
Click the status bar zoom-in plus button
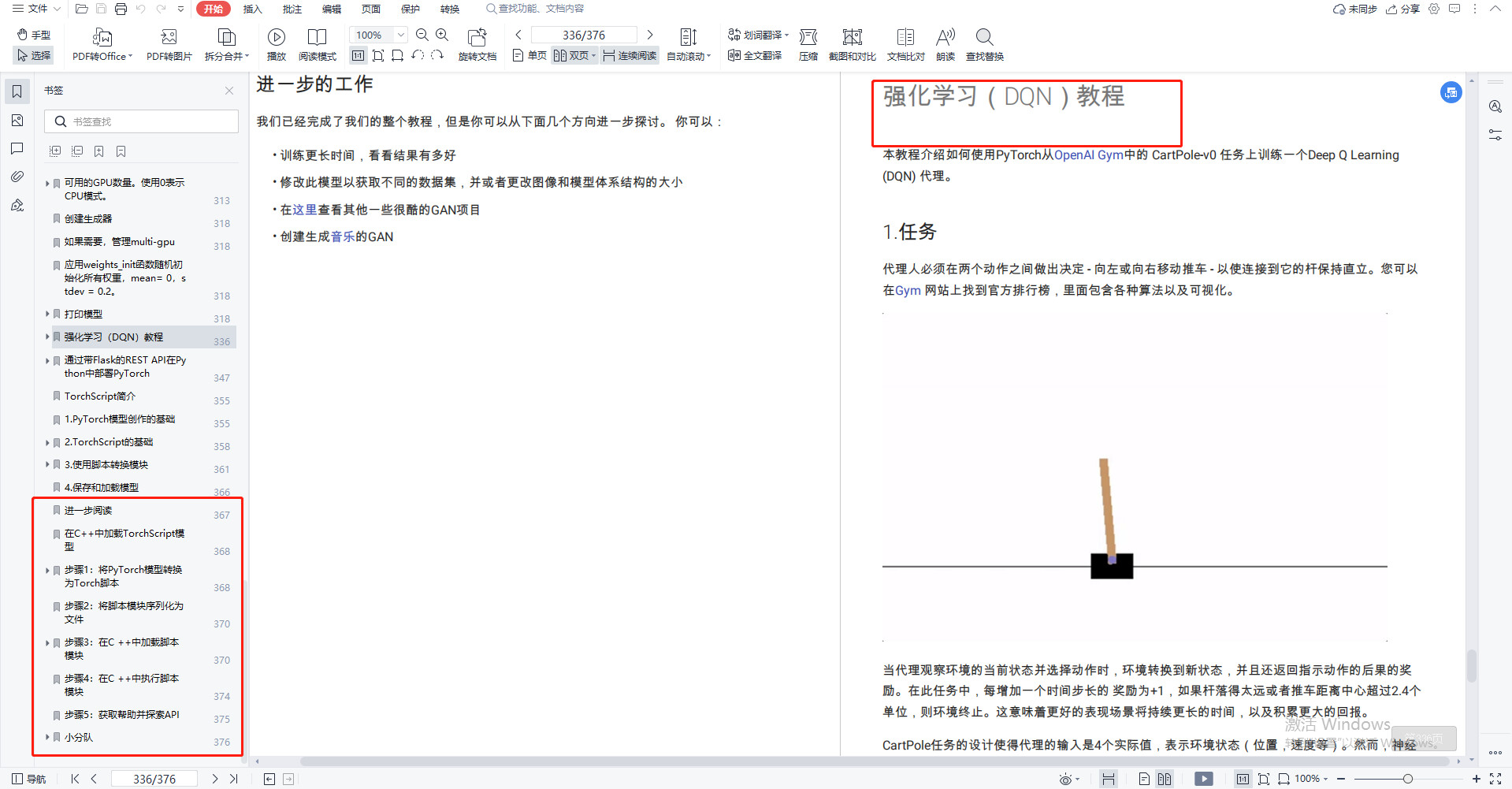[x=1477, y=779]
